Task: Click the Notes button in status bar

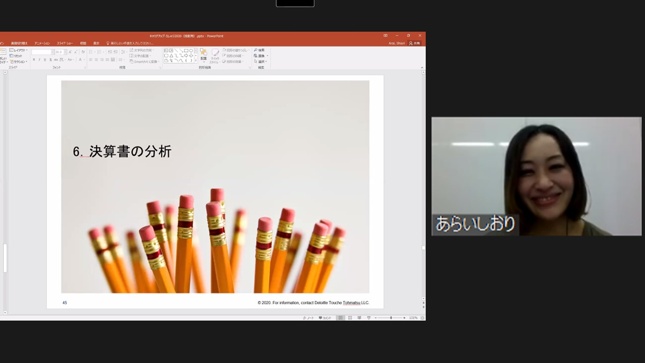Action: (x=308, y=318)
